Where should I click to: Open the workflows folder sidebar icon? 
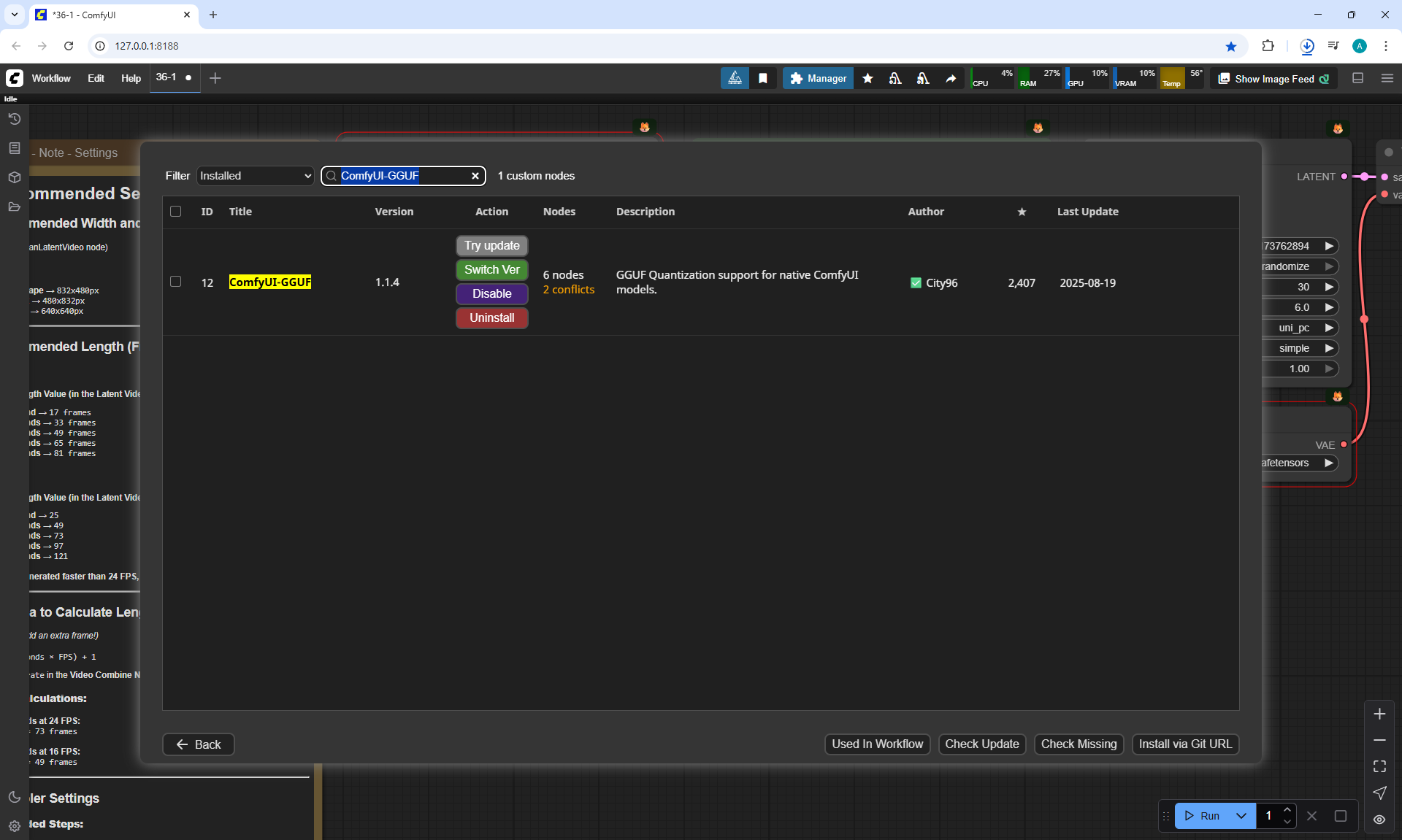(x=14, y=207)
